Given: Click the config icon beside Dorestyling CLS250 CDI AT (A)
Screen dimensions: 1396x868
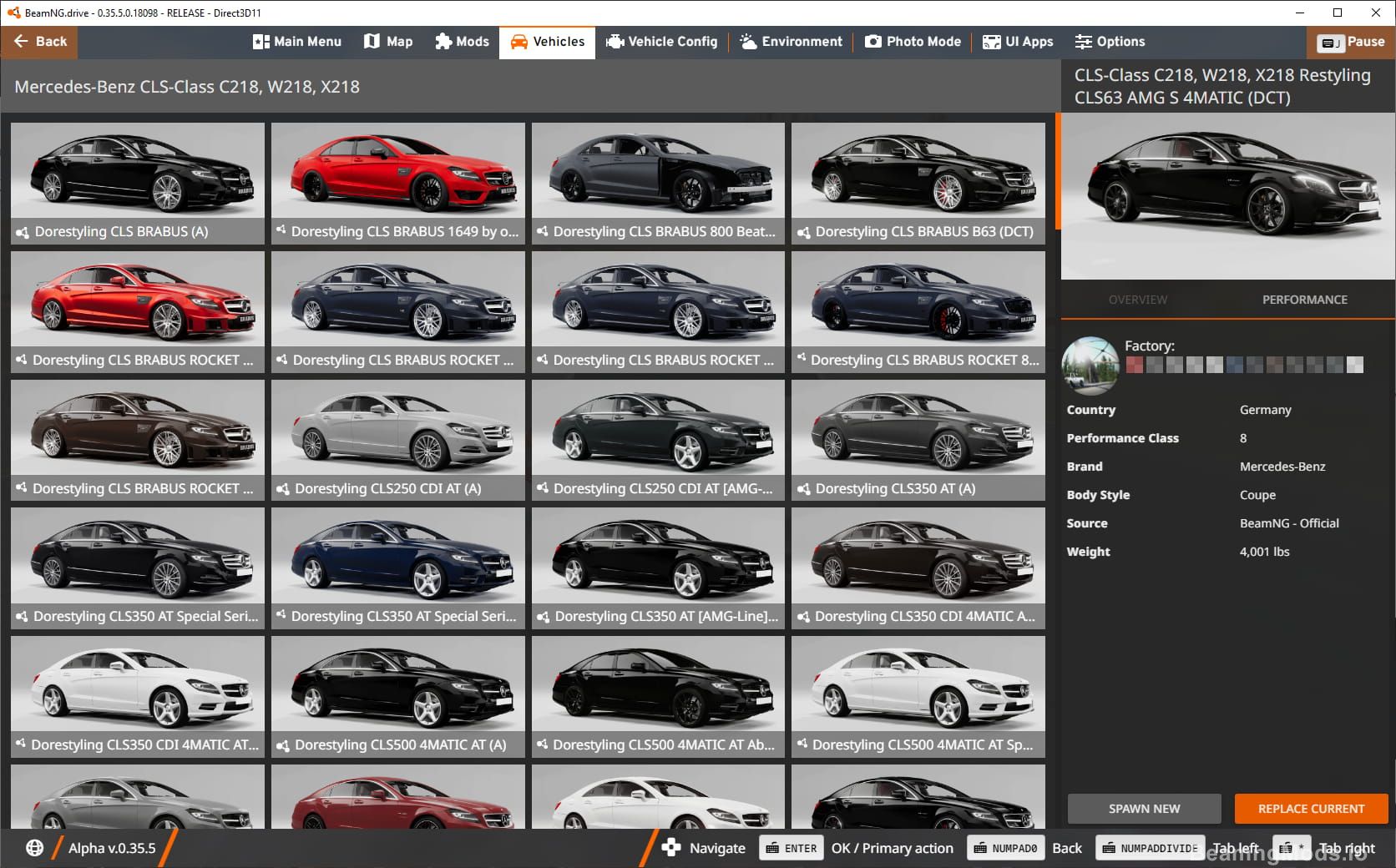Looking at the screenshot, I should pyautogui.click(x=283, y=489).
